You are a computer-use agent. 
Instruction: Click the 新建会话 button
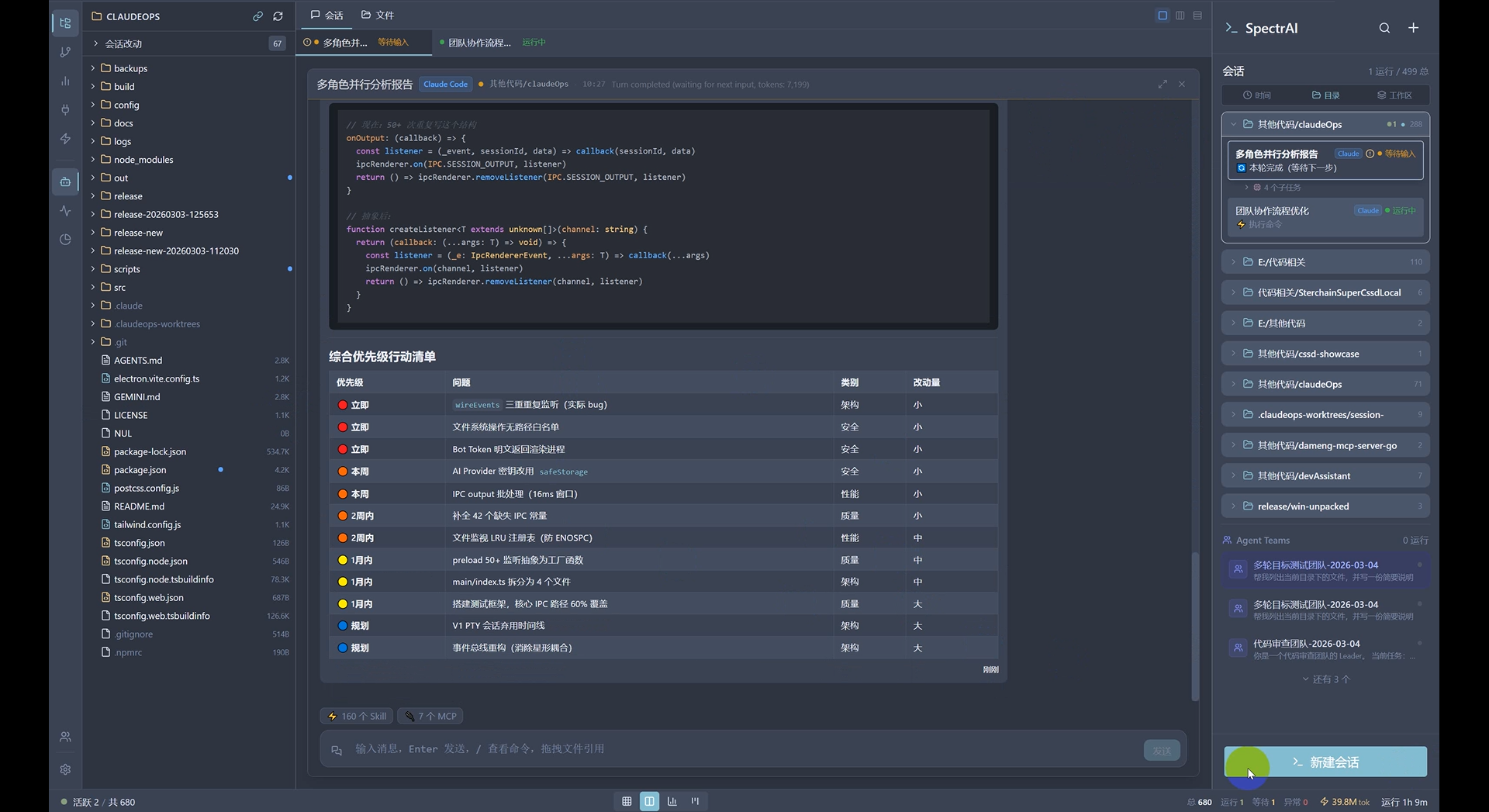pos(1325,762)
